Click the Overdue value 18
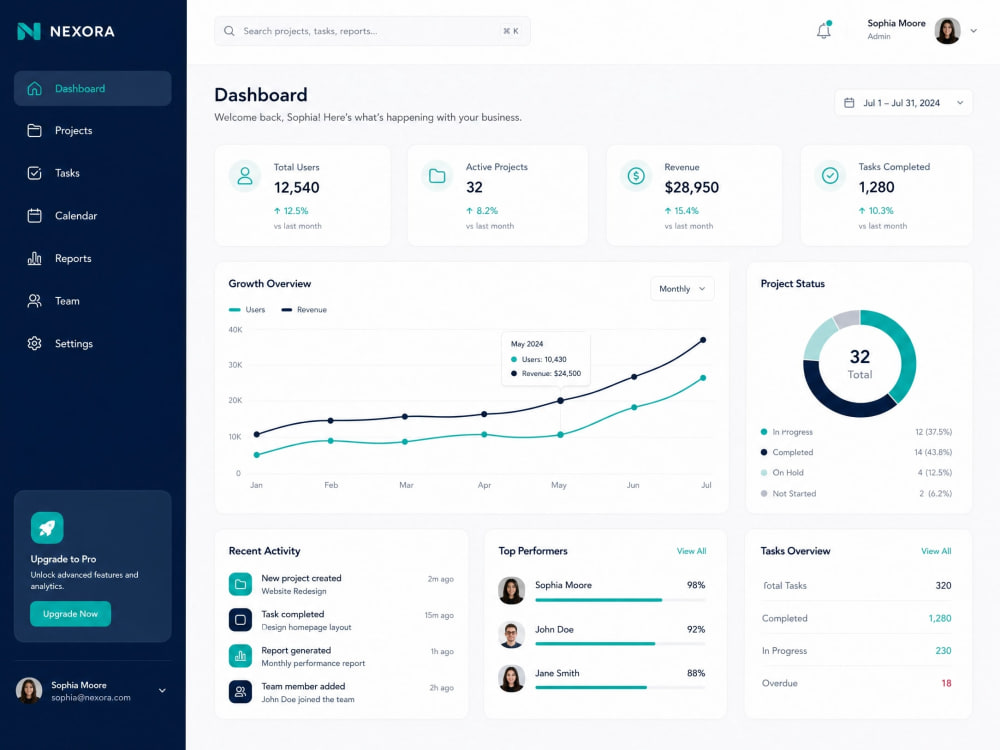Screen dimensions: 1000x750 coord(946,683)
